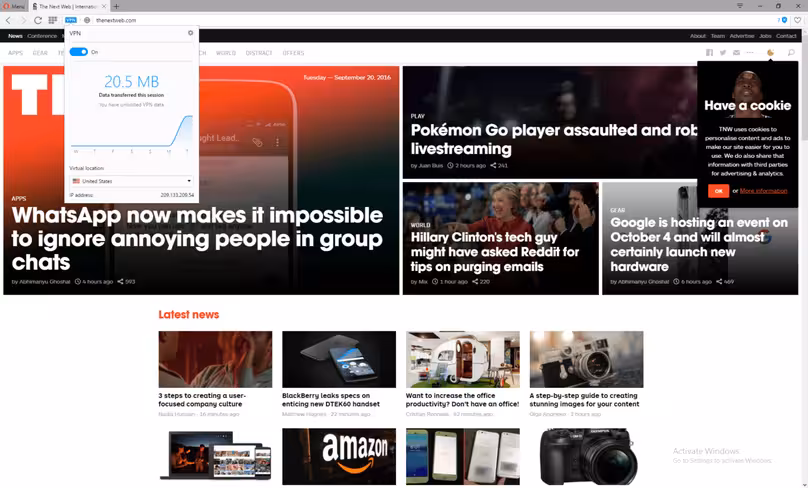Screen dimensions: 808x488
Task: Open the Opera Menu button
Action: pyautogui.click(x=13, y=6)
